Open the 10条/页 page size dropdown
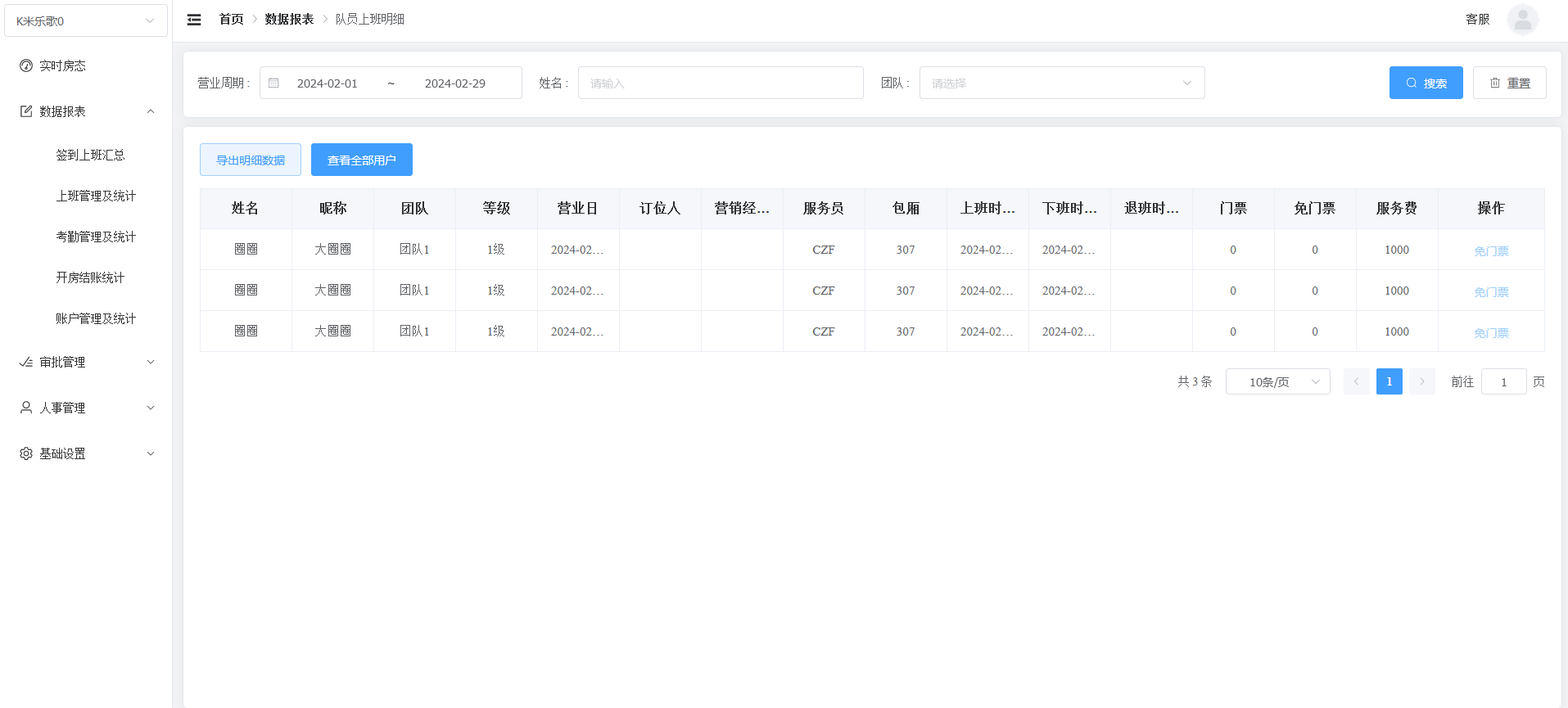The height and width of the screenshot is (708, 1568). coord(1278,381)
